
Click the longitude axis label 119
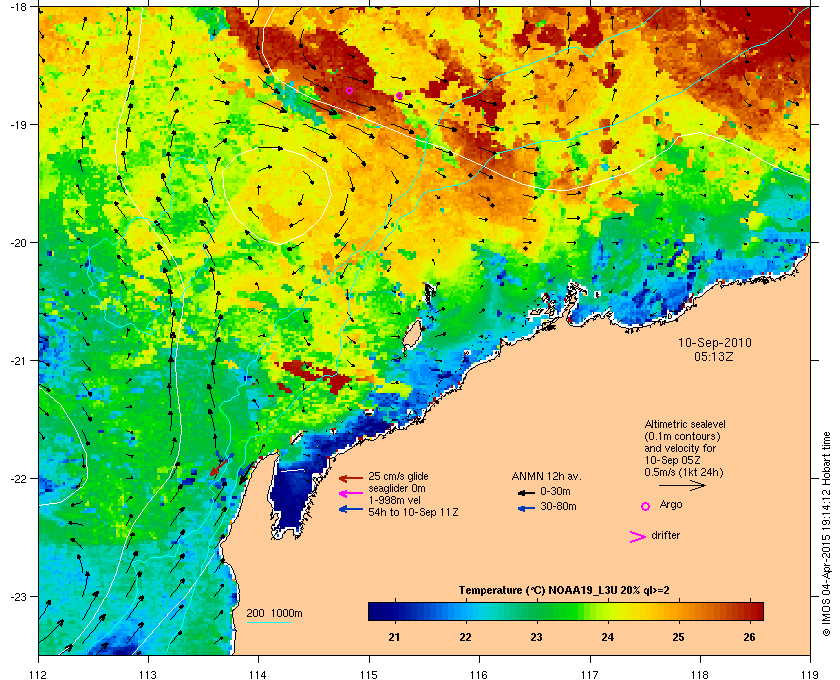(810, 674)
